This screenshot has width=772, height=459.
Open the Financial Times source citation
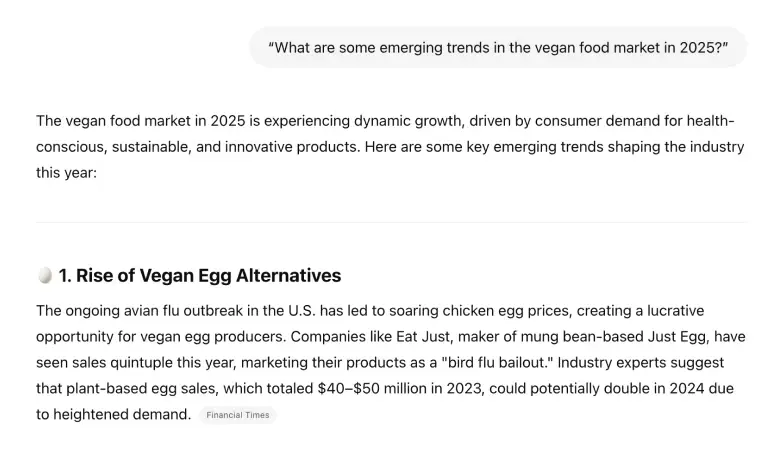[x=237, y=415]
